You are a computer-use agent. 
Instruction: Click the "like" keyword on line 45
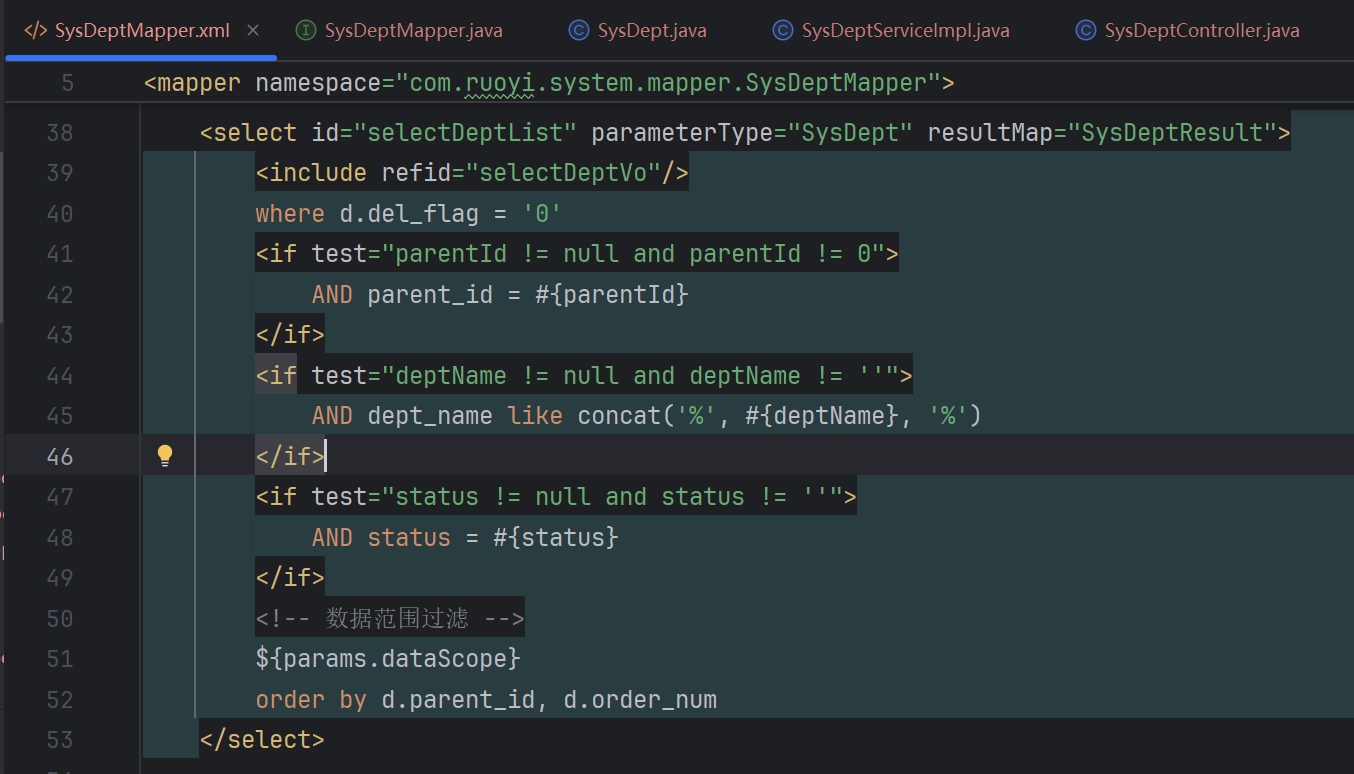[x=535, y=416]
